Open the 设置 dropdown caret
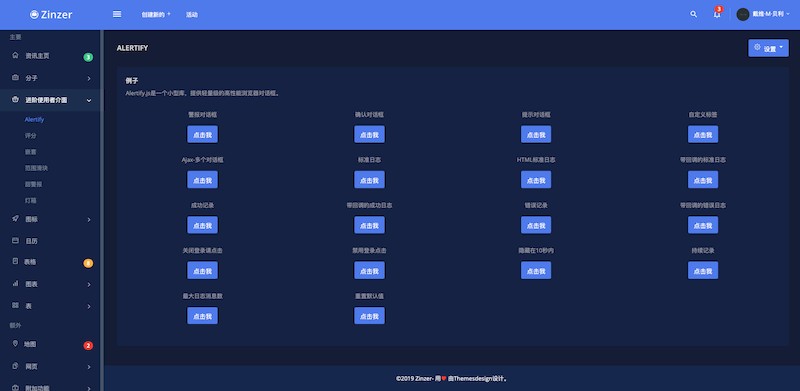 (x=781, y=47)
